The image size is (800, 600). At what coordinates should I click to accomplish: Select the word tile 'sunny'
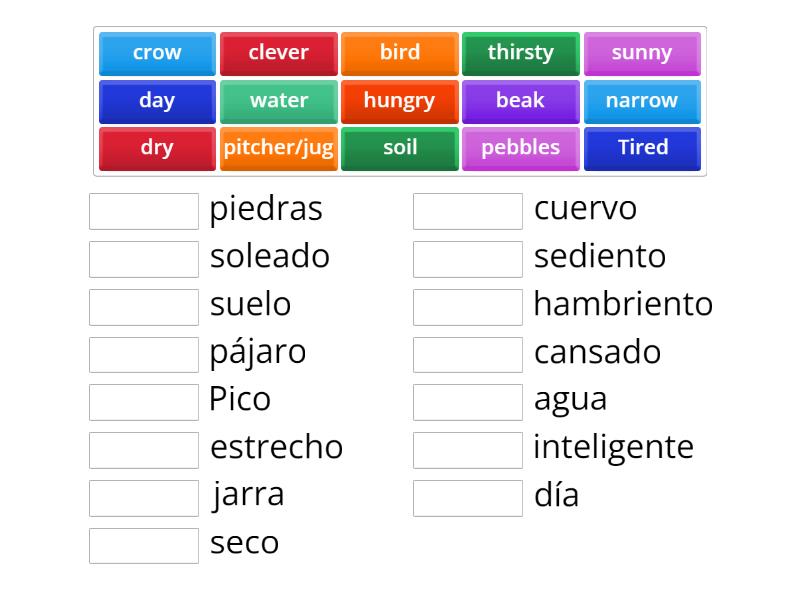pyautogui.click(x=643, y=53)
